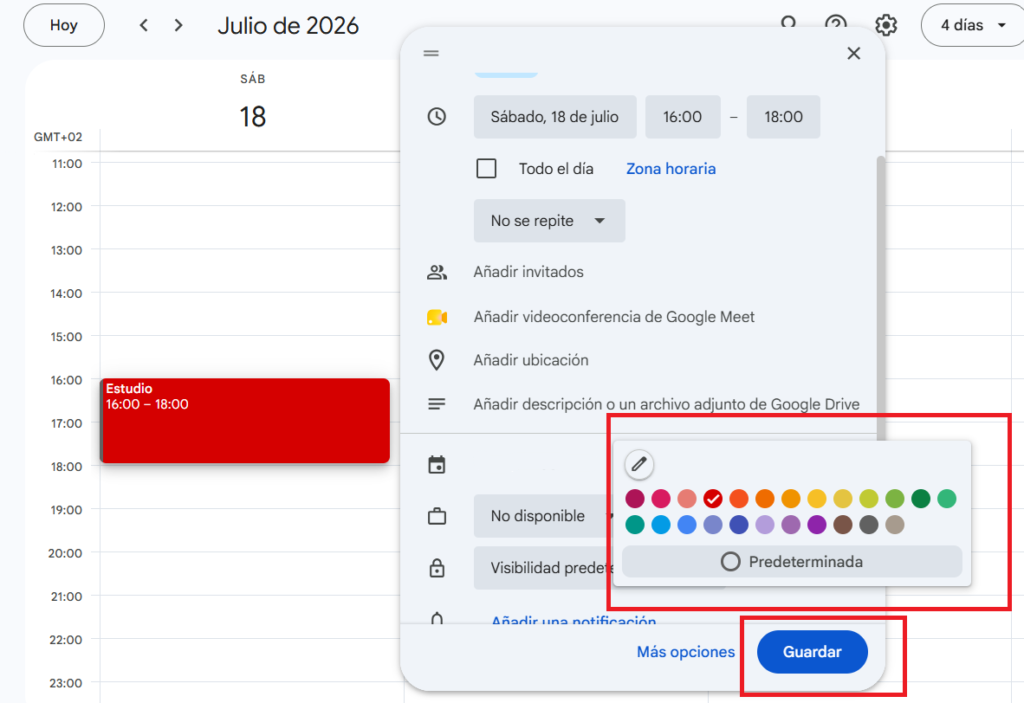Image resolution: width=1024 pixels, height=703 pixels.
Task: Pick the dark indigo blueberry color swatch
Action: (x=739, y=525)
